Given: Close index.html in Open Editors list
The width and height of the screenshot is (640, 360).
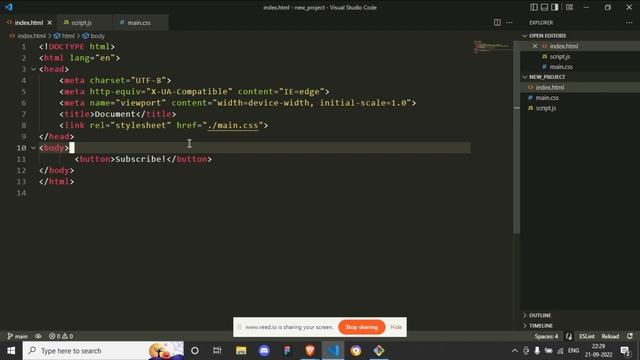Looking at the screenshot, I should (x=535, y=46).
